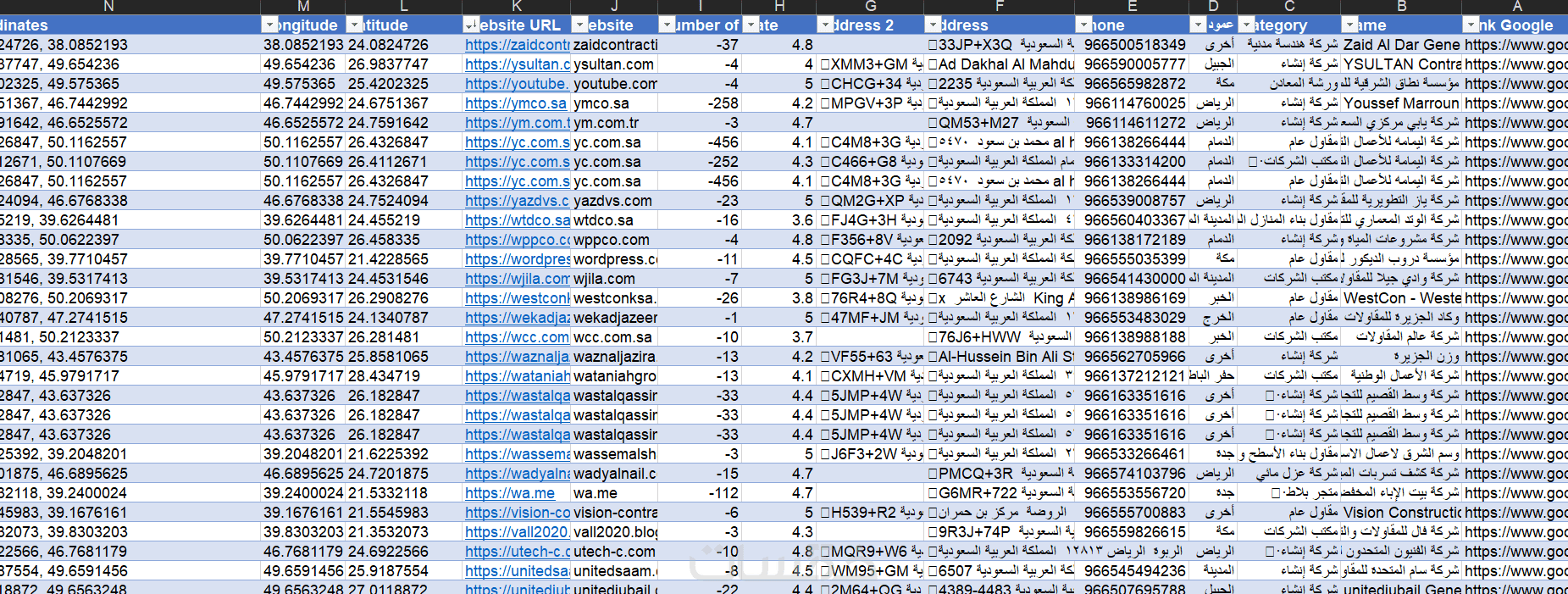The width and height of the screenshot is (1568, 594).
Task: Open the Rate column filter in column H
Action: (x=751, y=25)
